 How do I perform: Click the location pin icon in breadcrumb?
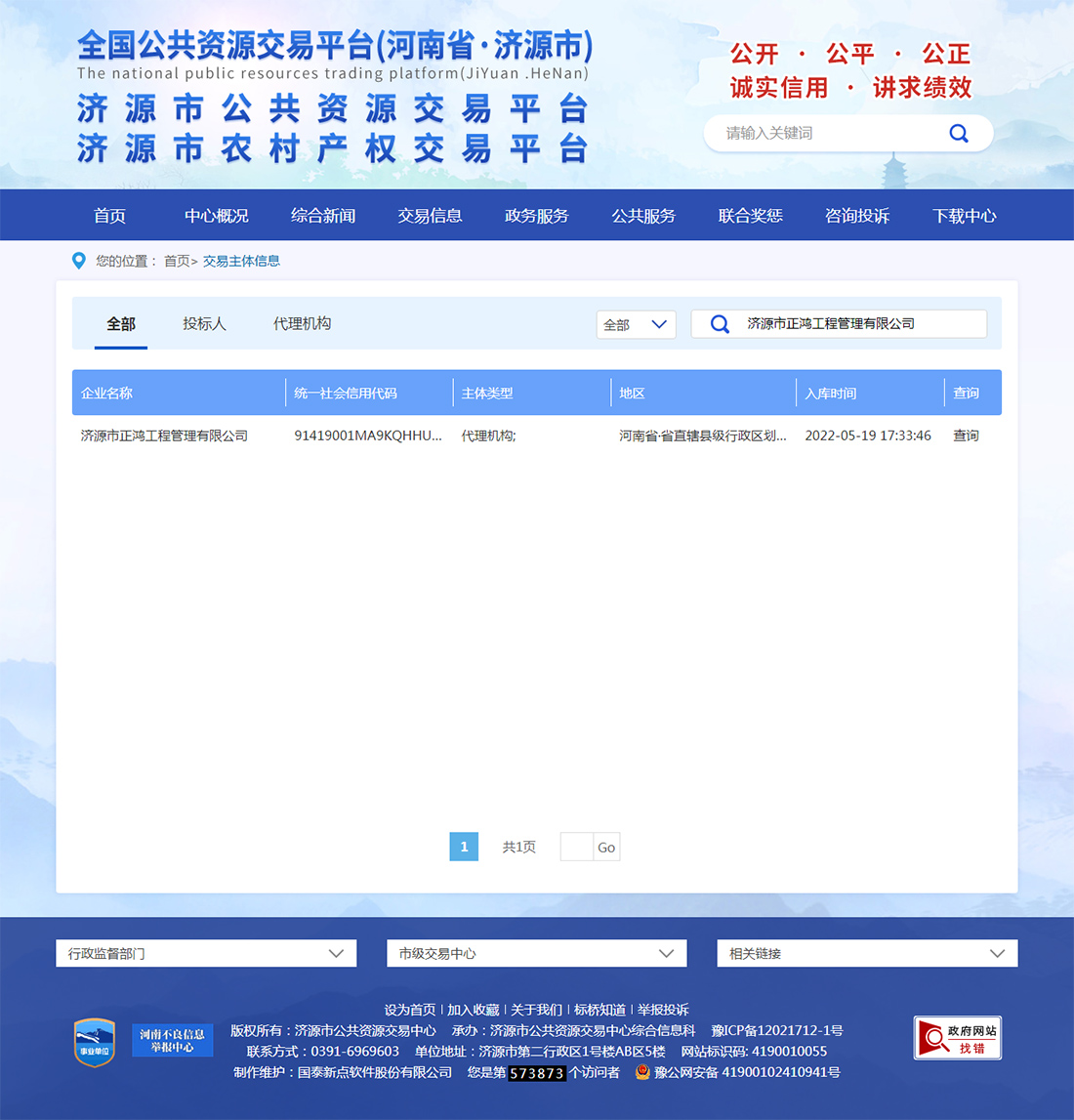(79, 261)
